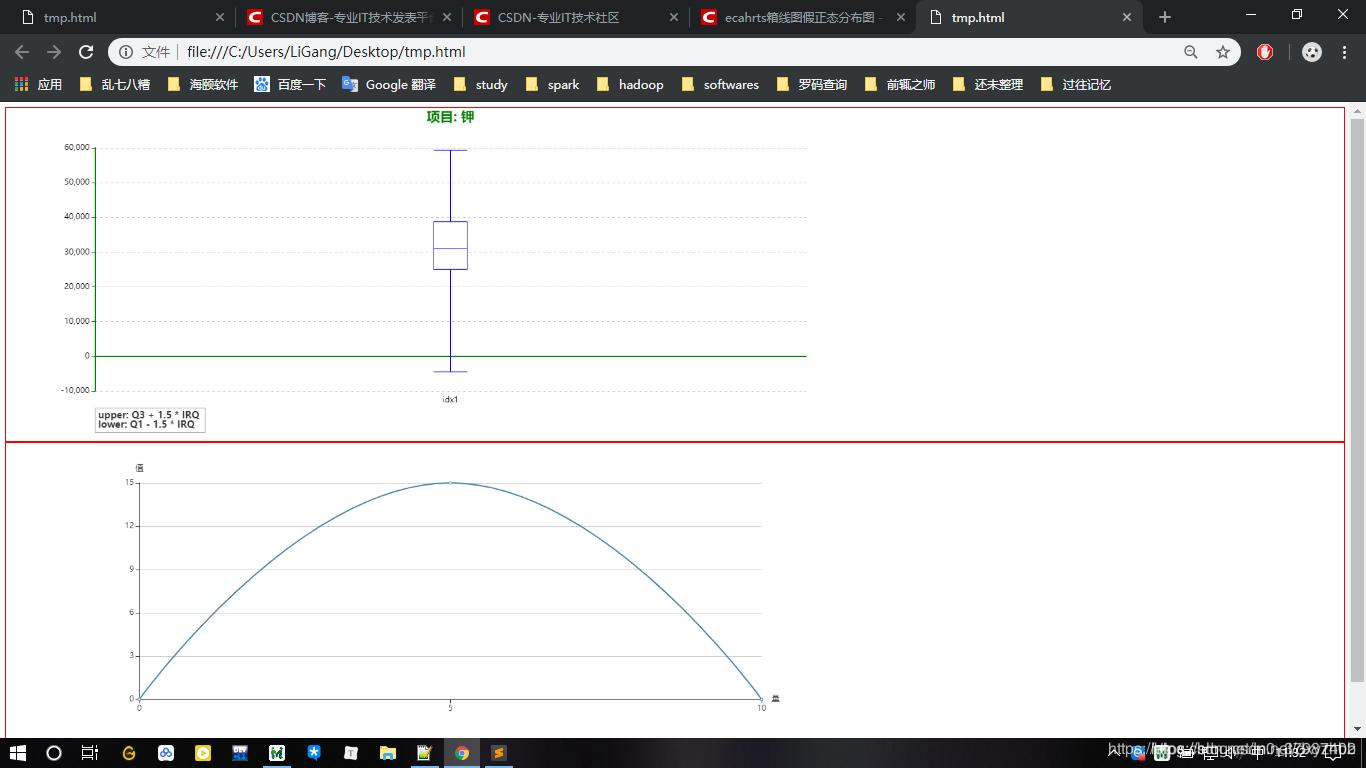Click the page vertical scrollbar thumb
This screenshot has height=768, width=1366.
coord(1357,400)
